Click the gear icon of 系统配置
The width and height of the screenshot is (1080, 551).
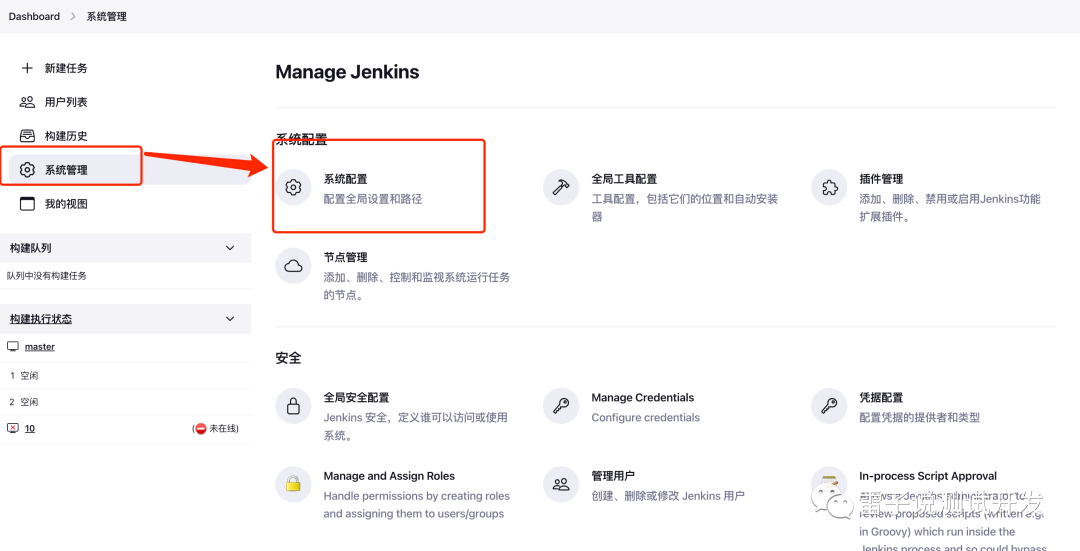coord(293,187)
